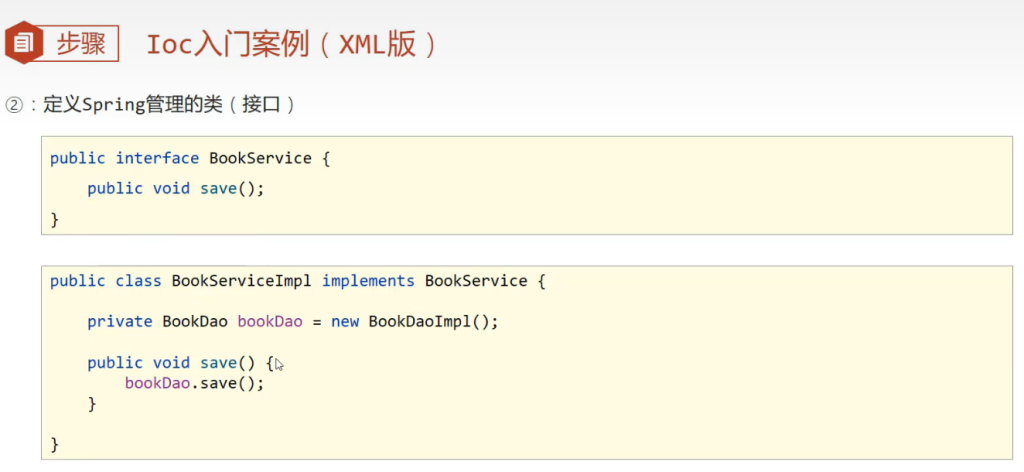Click the 步骤 label box
This screenshot has height=472, width=1024.
(x=81, y=44)
